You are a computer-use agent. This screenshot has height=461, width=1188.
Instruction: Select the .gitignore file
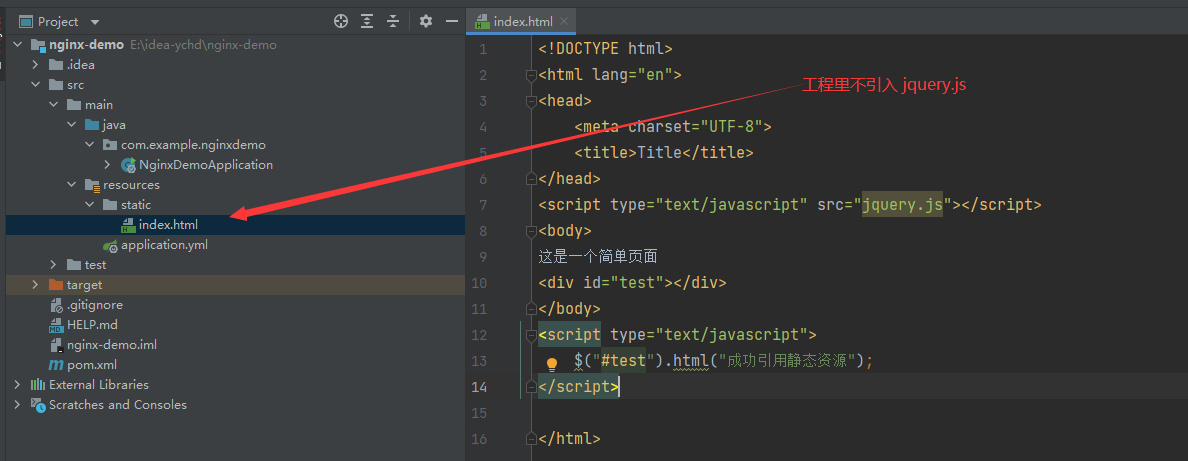pos(95,305)
